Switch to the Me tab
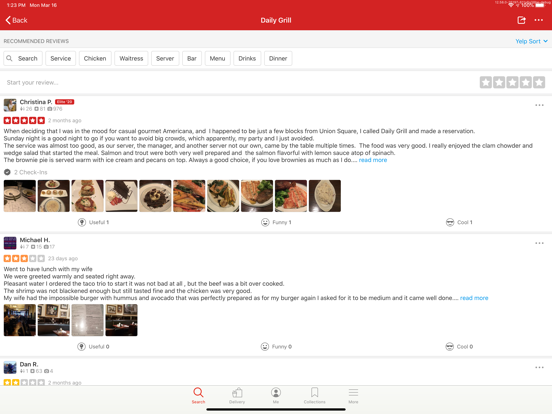 point(276,395)
